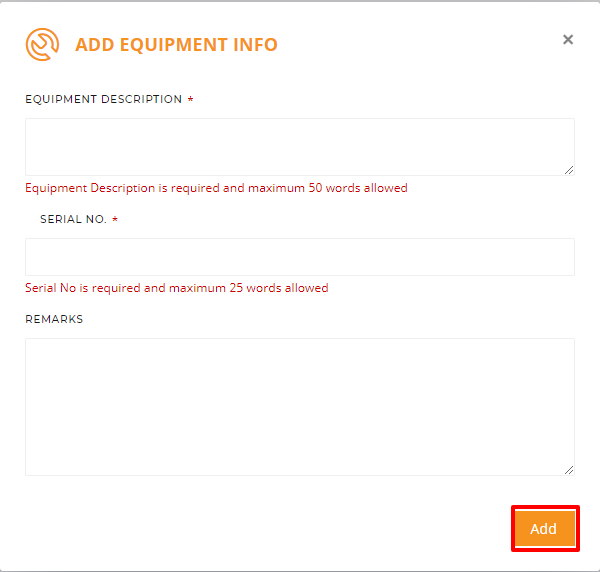Click the ADD EQUIPMENT INFO heading

point(176,44)
